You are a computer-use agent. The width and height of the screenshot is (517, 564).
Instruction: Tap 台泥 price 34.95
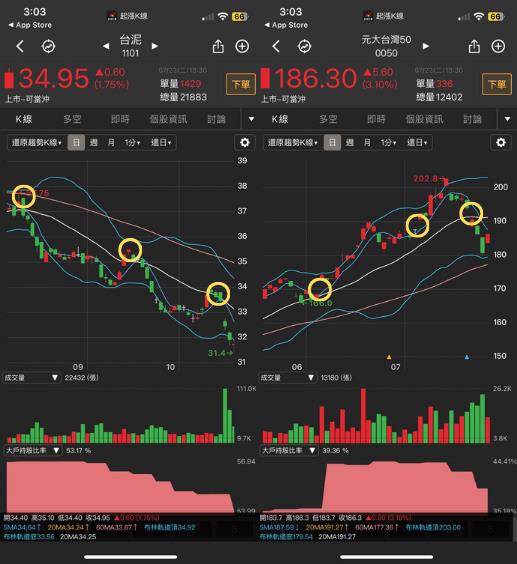coord(53,78)
